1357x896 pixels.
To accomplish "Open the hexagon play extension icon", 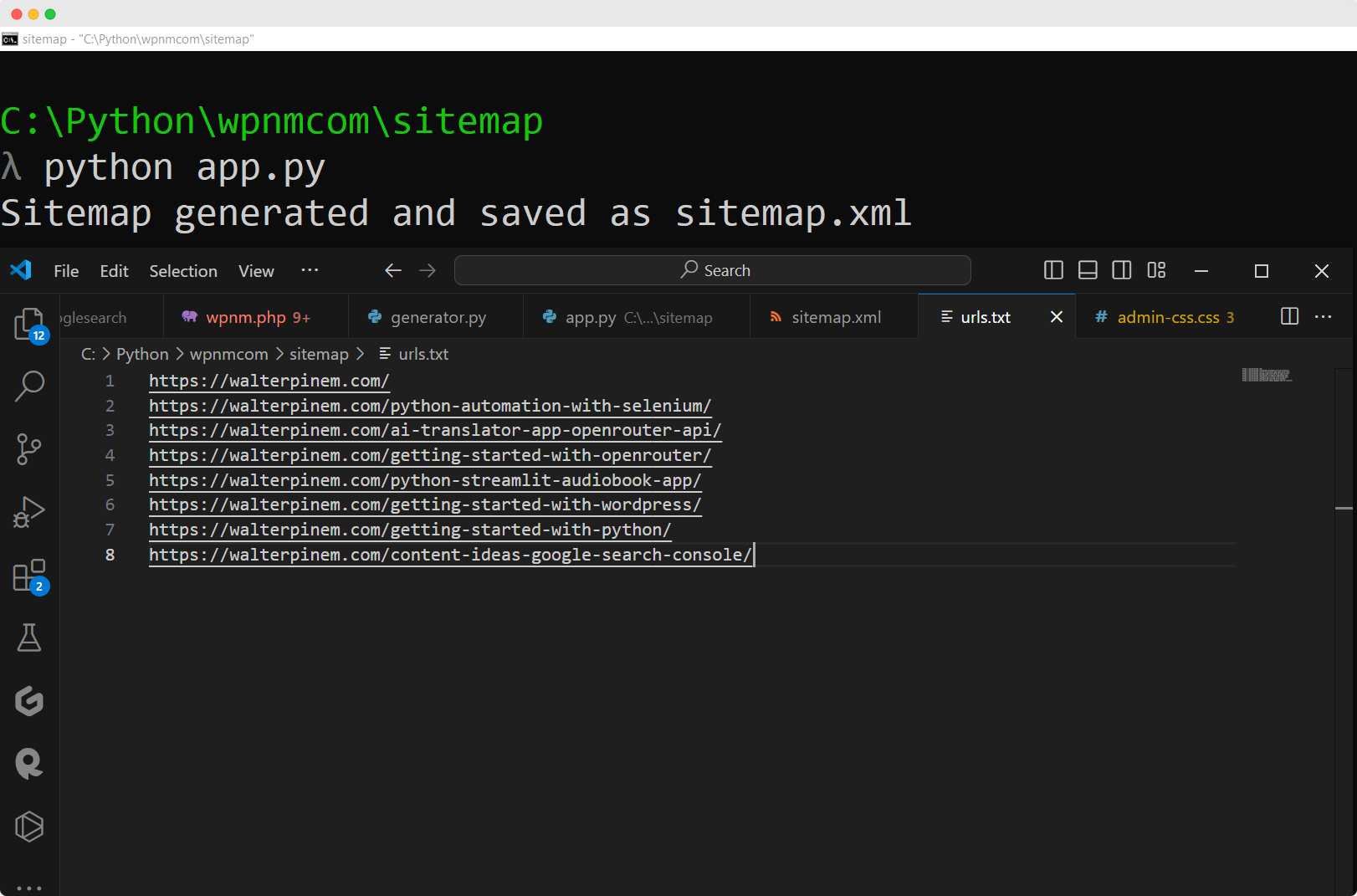I will (x=30, y=827).
